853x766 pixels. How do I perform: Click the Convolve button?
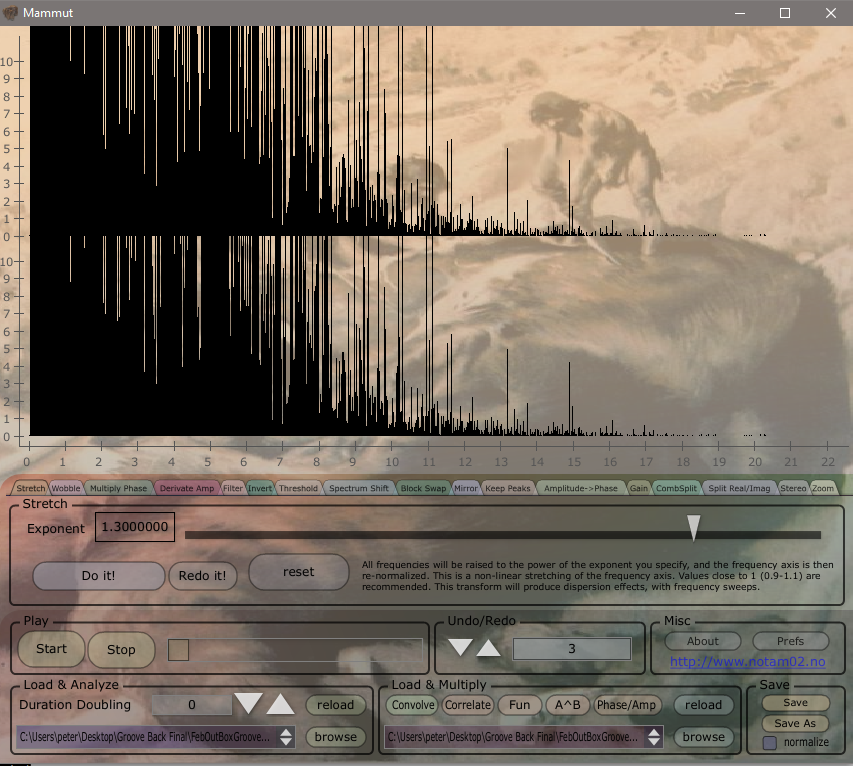[413, 705]
